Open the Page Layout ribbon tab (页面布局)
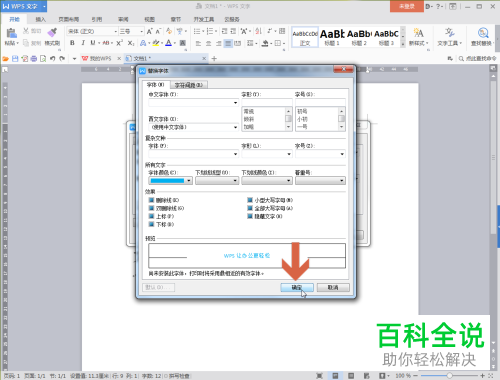The image size is (500, 380). 69,19
